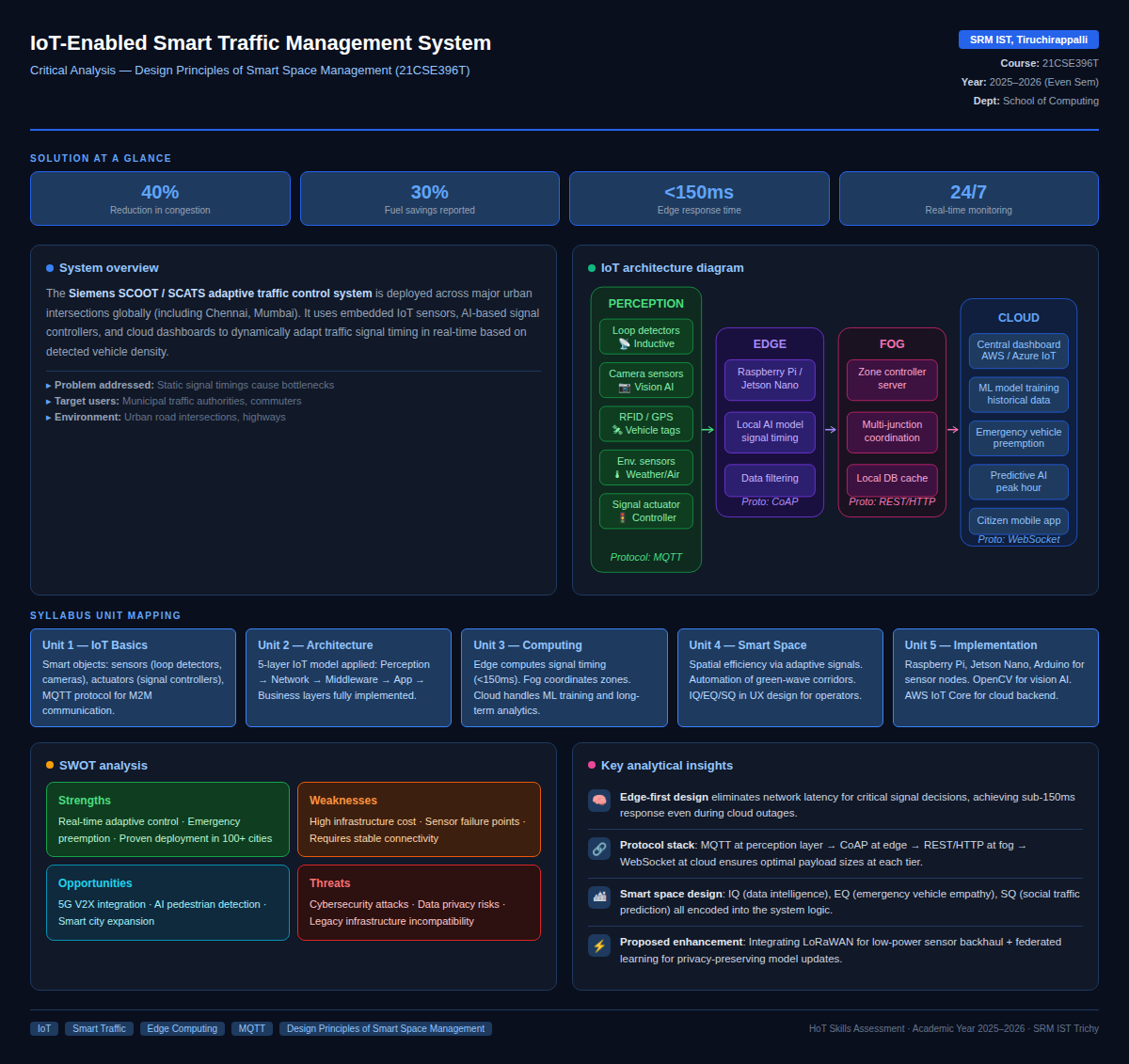Image resolution: width=1129 pixels, height=1064 pixels.
Task: Open the 30% Fuel savings reported card
Action: [x=430, y=199]
